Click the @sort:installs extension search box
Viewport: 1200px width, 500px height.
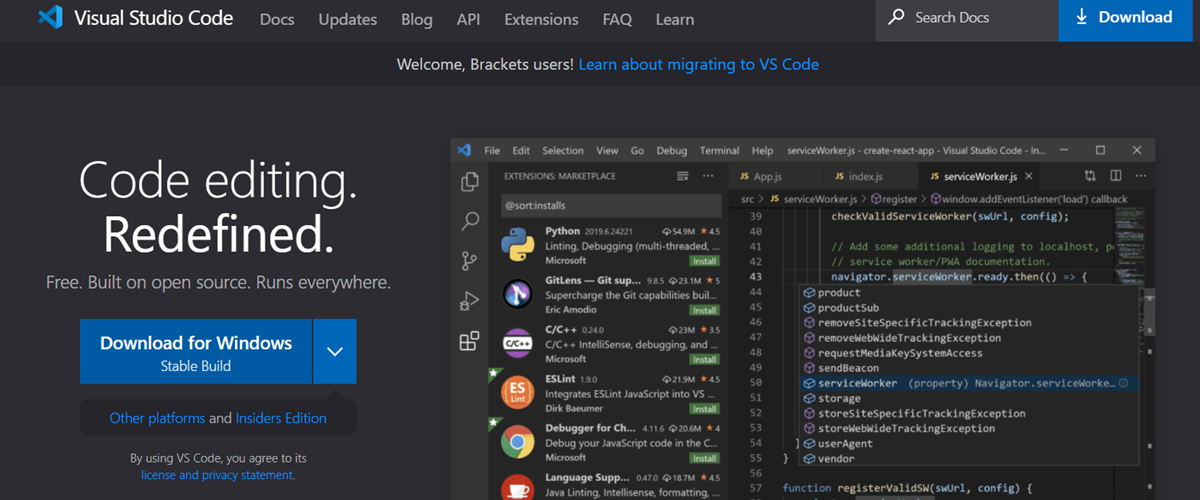click(x=610, y=207)
